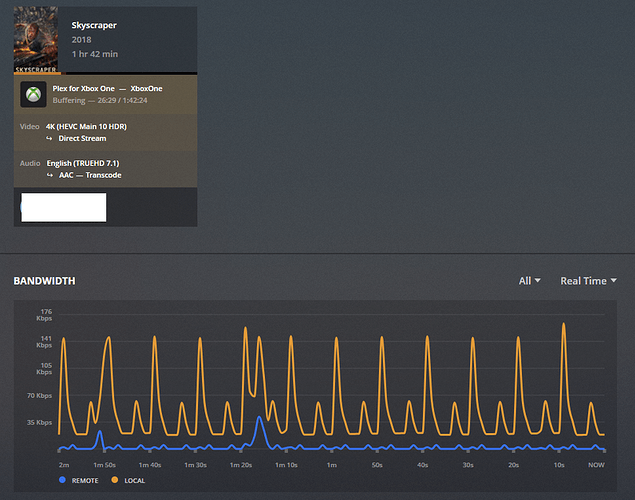Click the REMOTE legend label
Image resolution: width=635 pixels, height=500 pixels.
click(x=85, y=481)
